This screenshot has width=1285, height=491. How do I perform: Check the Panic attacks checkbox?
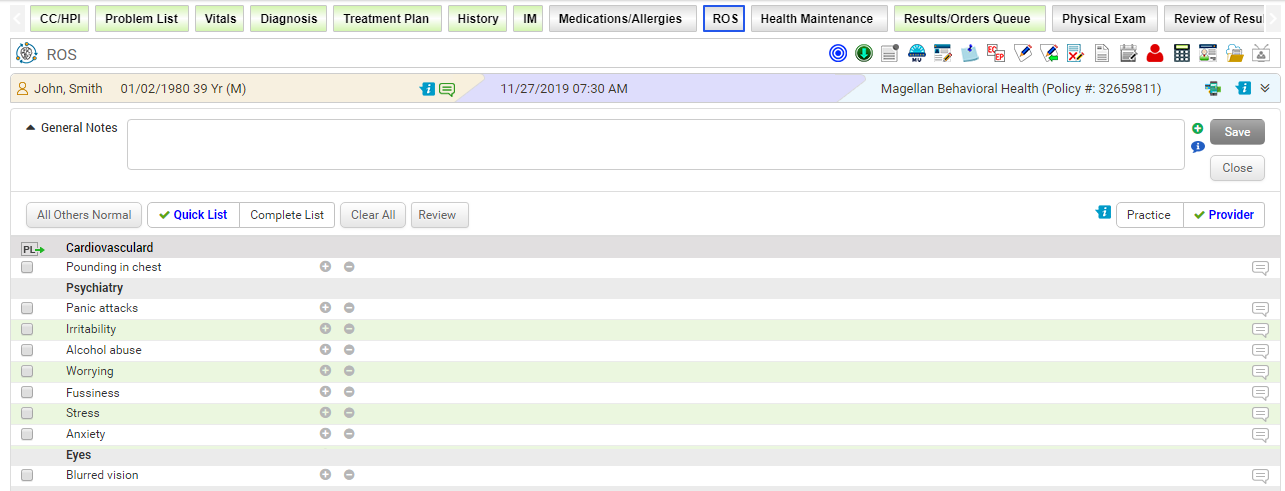click(x=27, y=309)
